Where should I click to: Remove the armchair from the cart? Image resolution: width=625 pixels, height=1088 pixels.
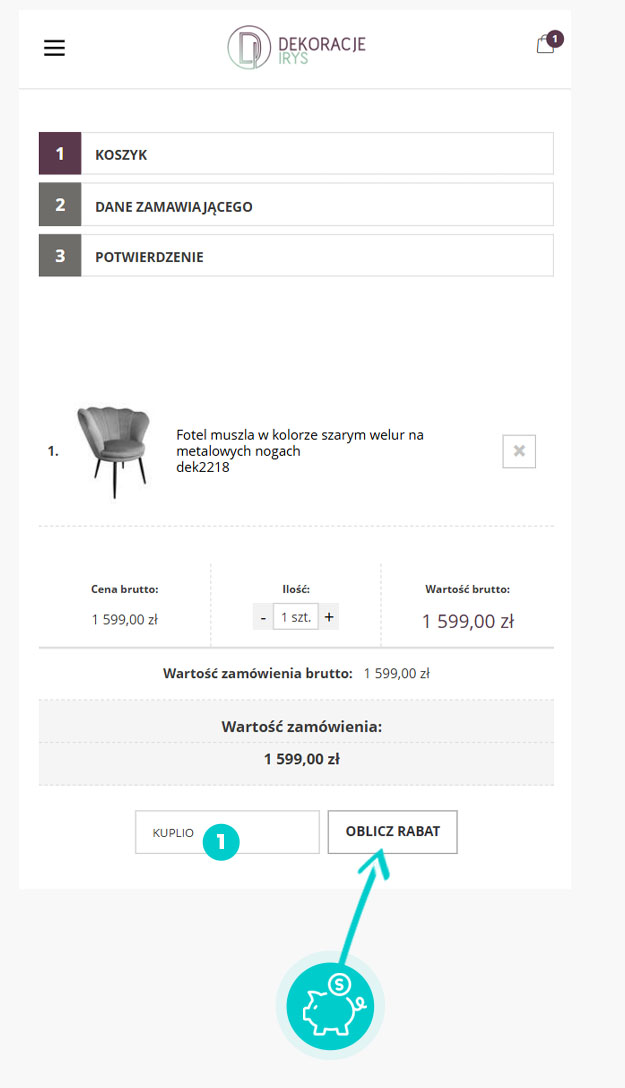pos(519,451)
